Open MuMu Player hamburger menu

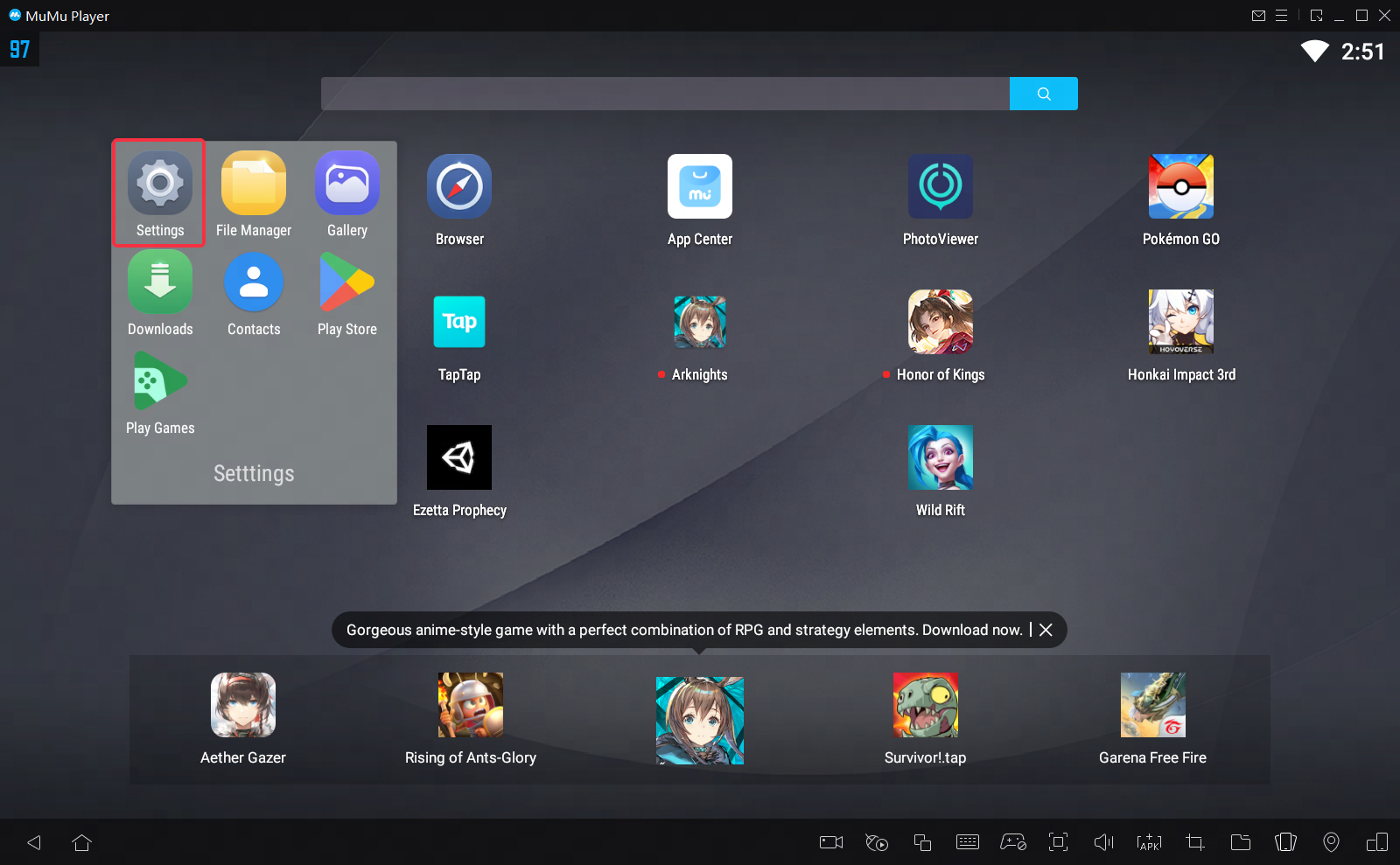(1282, 16)
